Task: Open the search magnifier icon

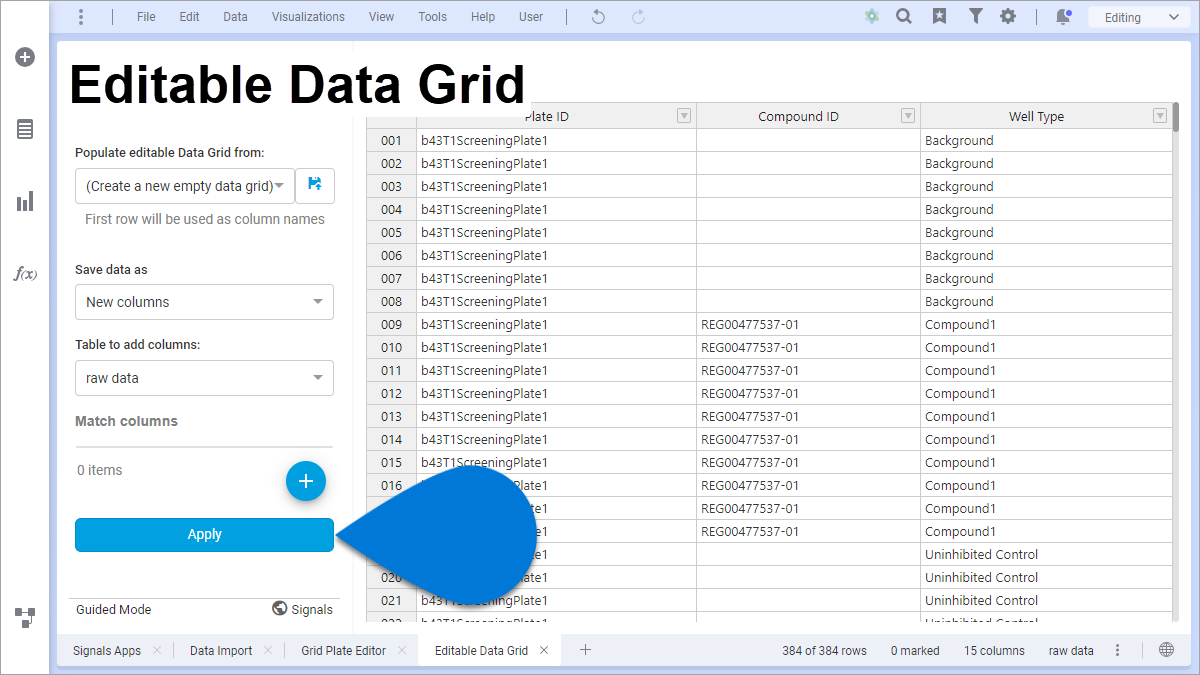Action: 904,17
